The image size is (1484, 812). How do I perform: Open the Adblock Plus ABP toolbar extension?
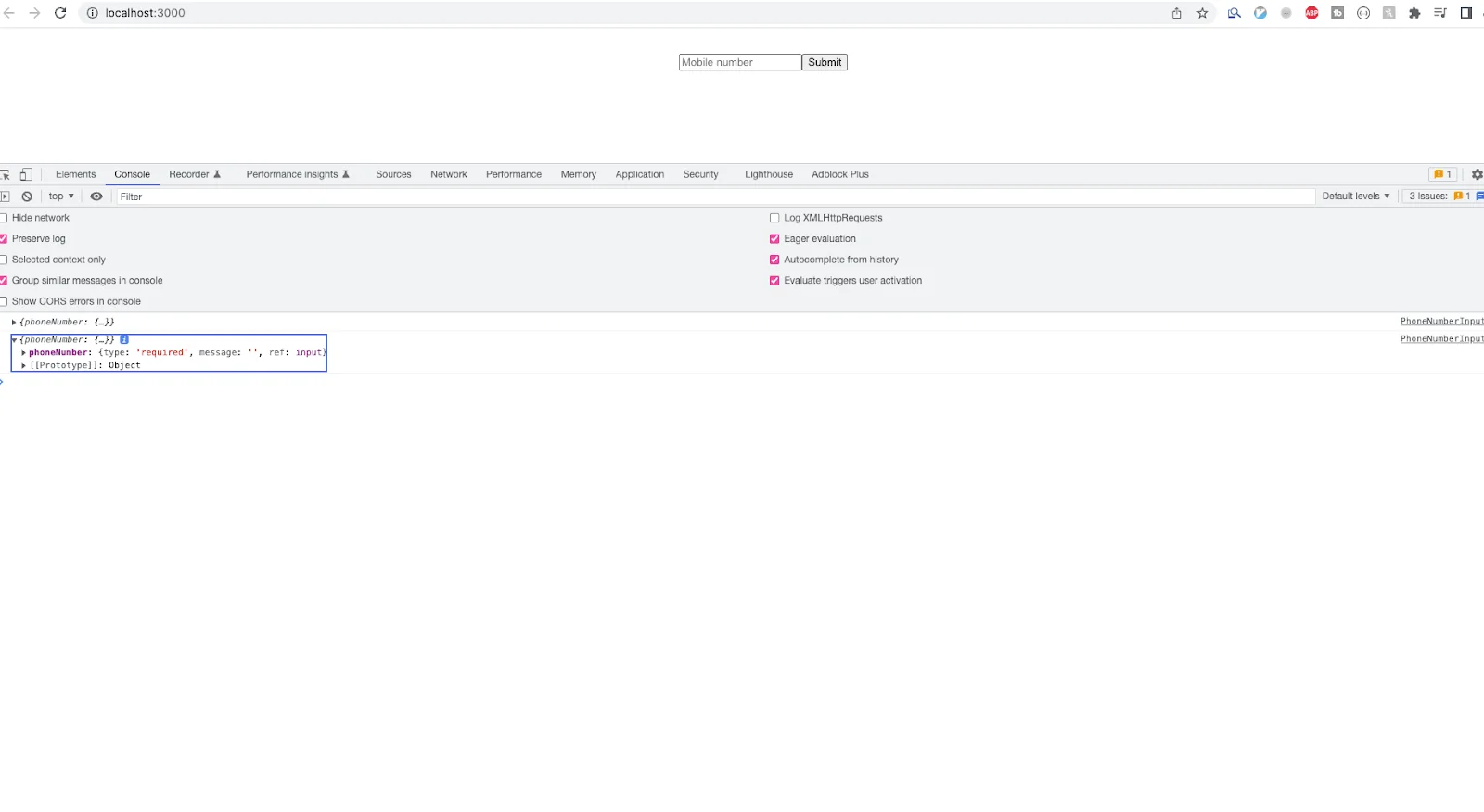(1311, 13)
